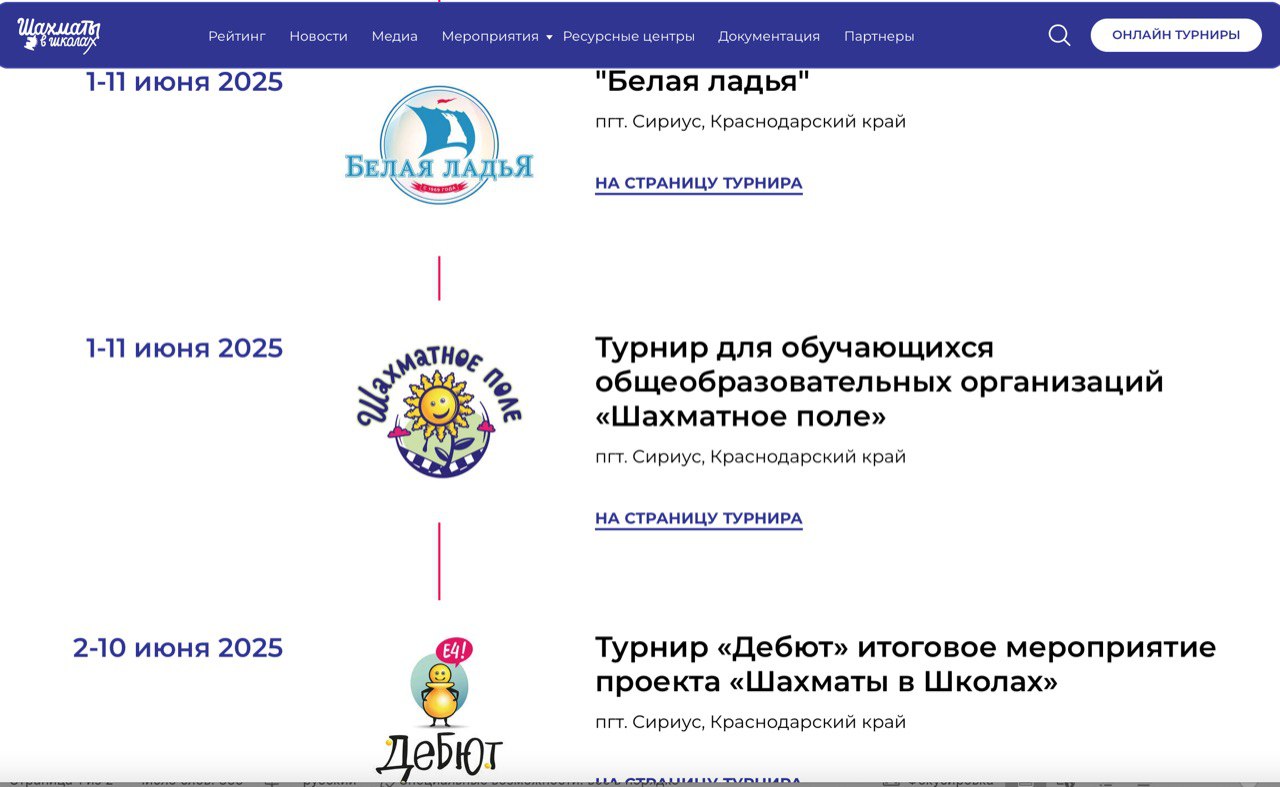
Task: Click the date 2-10 июня 2025
Action: 178,648
